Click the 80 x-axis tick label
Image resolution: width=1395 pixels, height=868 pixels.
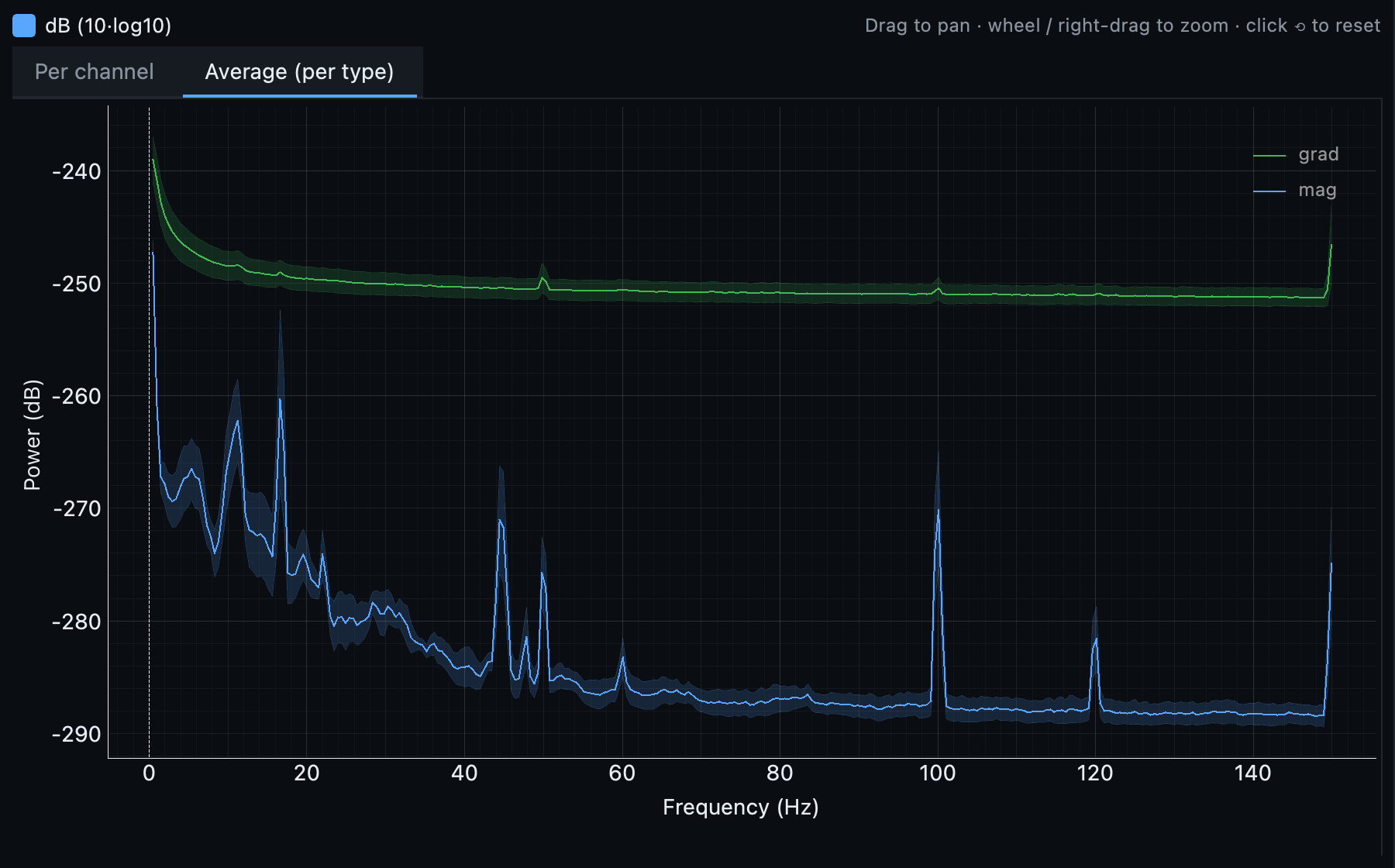[x=780, y=773]
